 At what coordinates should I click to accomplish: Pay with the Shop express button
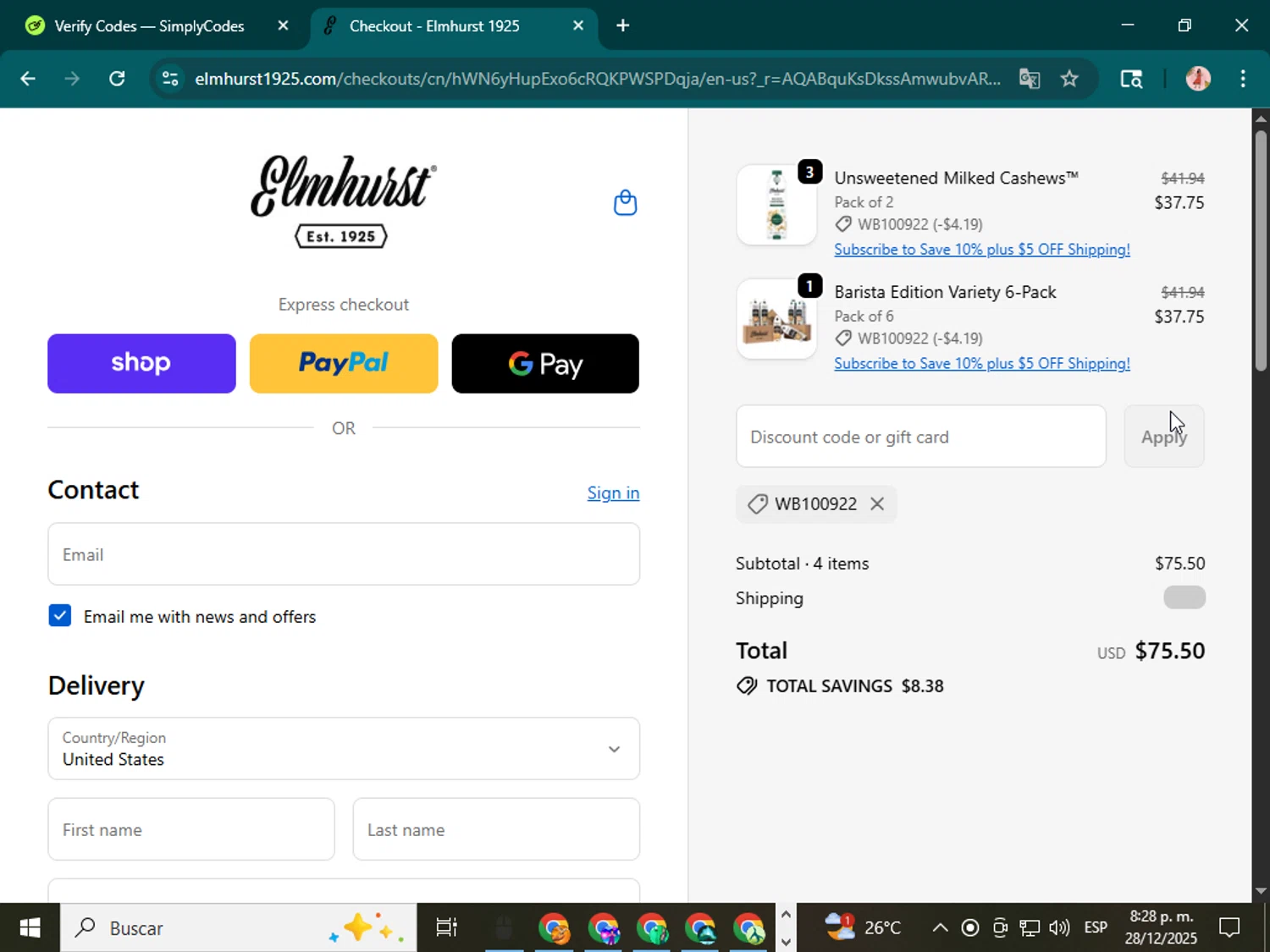click(141, 363)
